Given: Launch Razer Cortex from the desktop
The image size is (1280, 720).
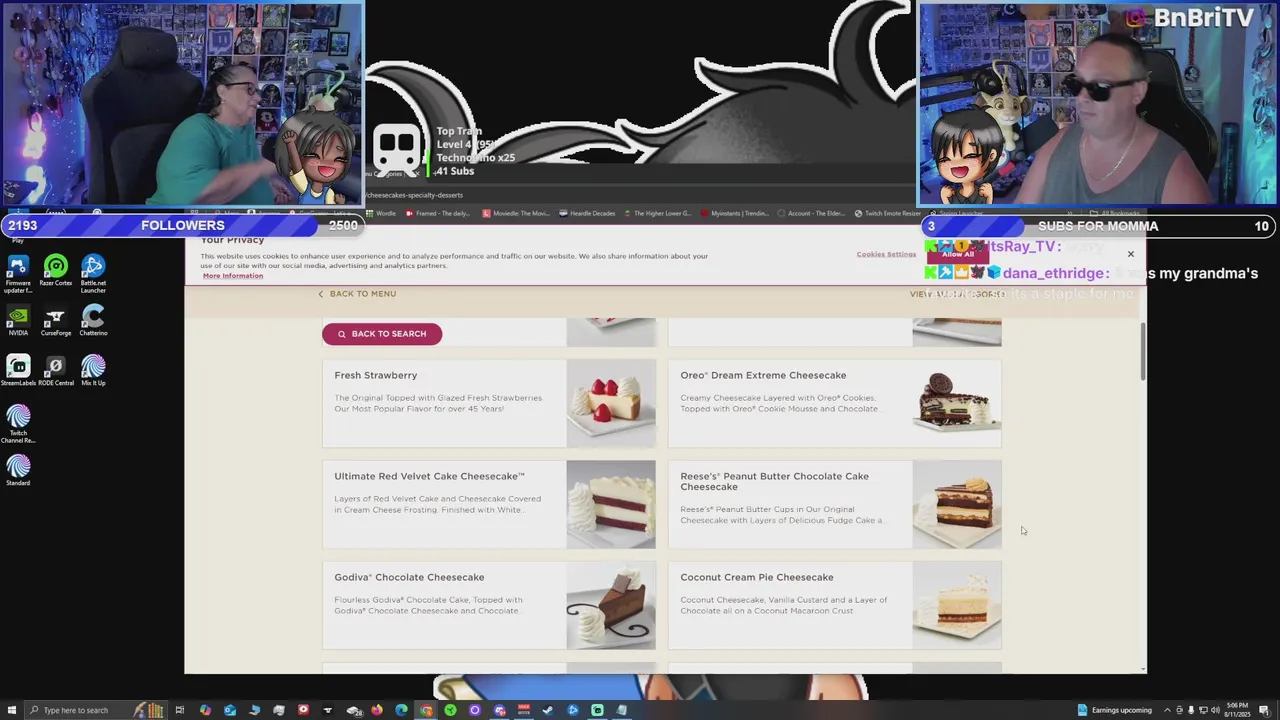Looking at the screenshot, I should coord(56,270).
